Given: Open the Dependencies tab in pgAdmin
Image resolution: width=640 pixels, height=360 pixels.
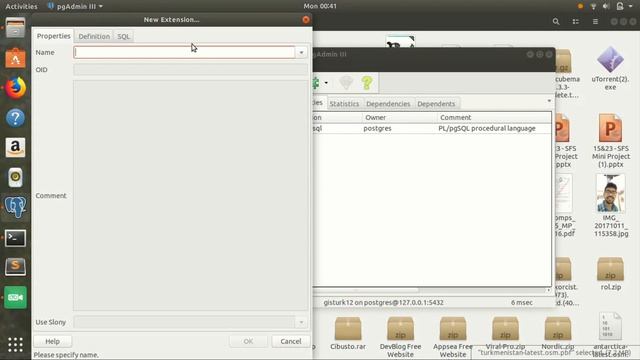Looking at the screenshot, I should point(388,104).
